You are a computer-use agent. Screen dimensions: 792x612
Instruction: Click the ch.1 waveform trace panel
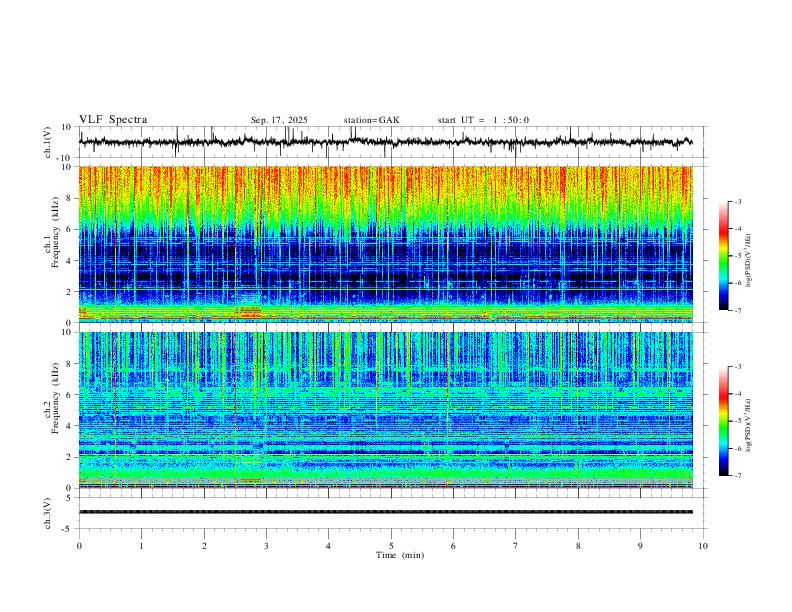click(x=393, y=142)
